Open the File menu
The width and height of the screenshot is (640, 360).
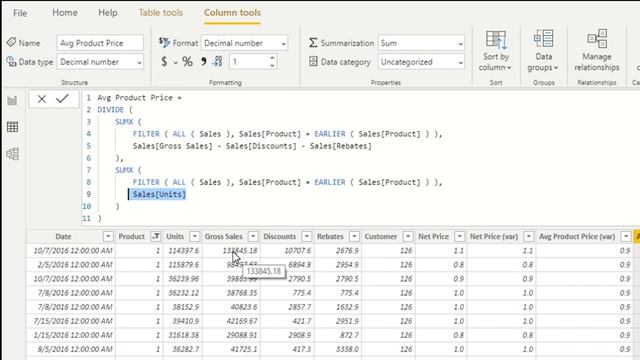click(x=20, y=13)
